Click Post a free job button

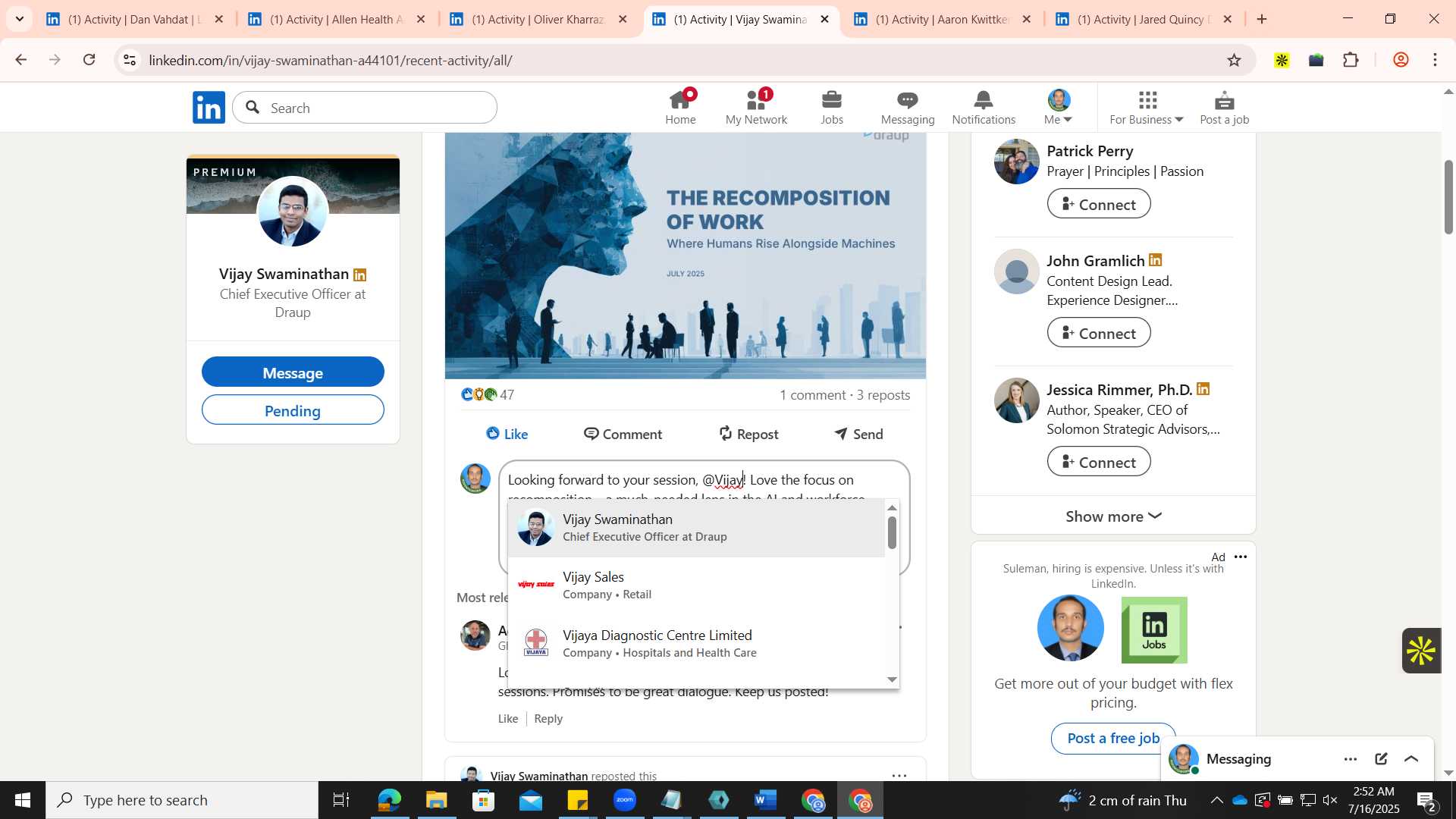click(x=1113, y=739)
